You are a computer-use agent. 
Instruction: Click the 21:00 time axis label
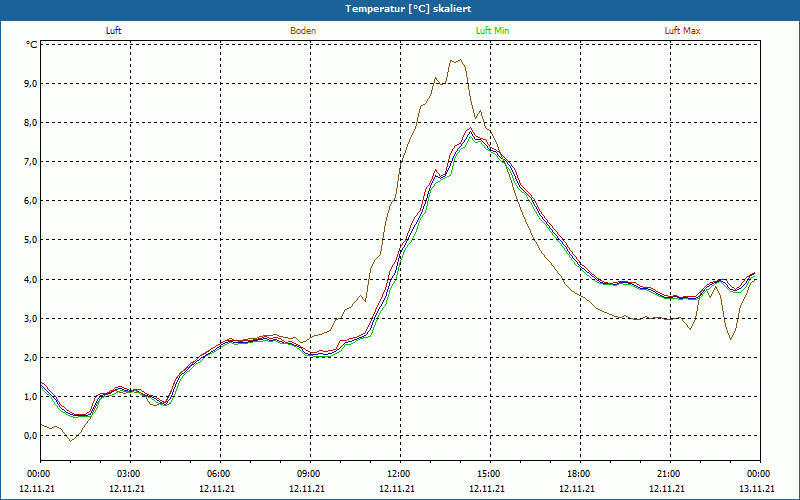click(670, 474)
